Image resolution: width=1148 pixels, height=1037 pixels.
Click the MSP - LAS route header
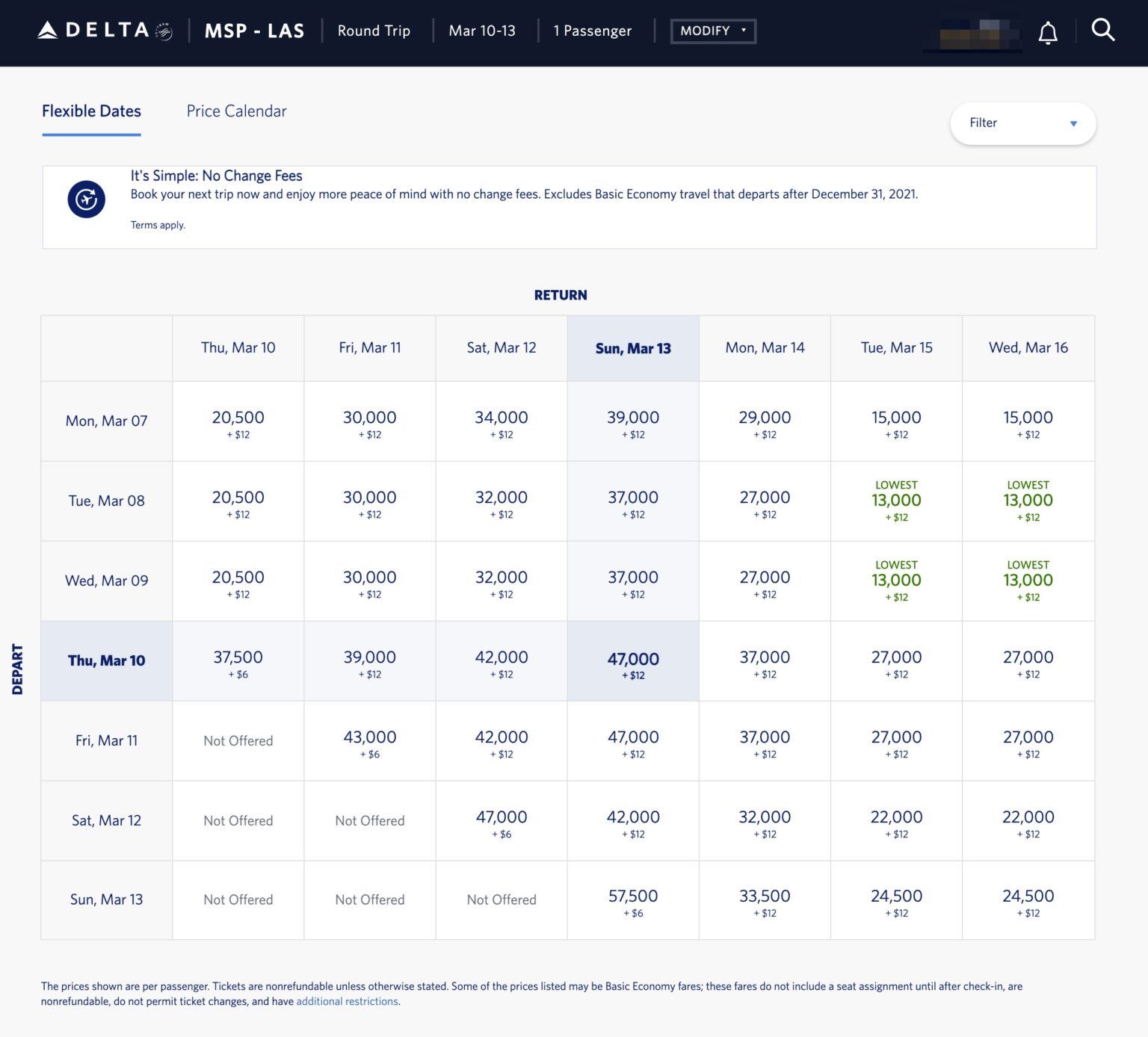tap(254, 31)
